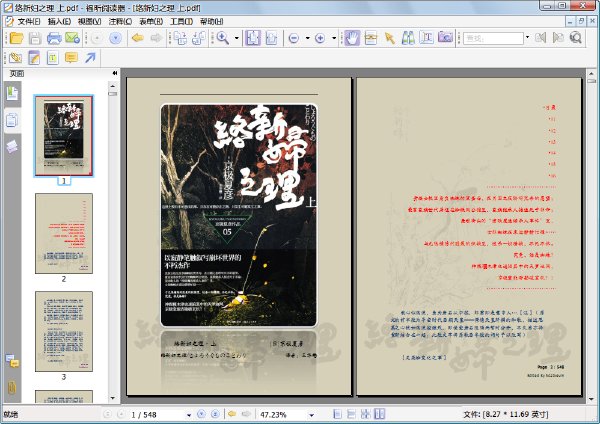Click the second rotate-pages icon left of Zoom tool
The width and height of the screenshot is (600, 424).
click(x=199, y=38)
